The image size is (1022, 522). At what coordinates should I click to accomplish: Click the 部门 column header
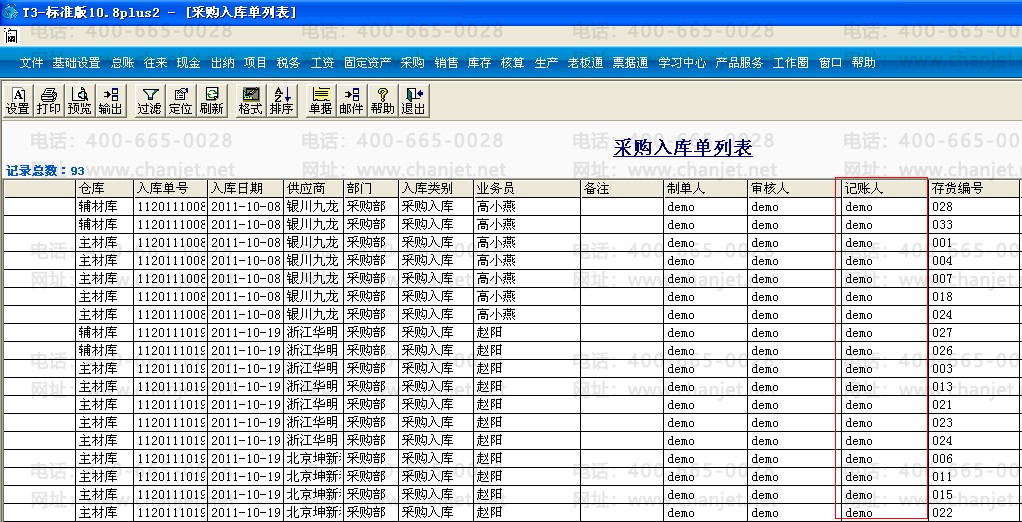point(371,188)
